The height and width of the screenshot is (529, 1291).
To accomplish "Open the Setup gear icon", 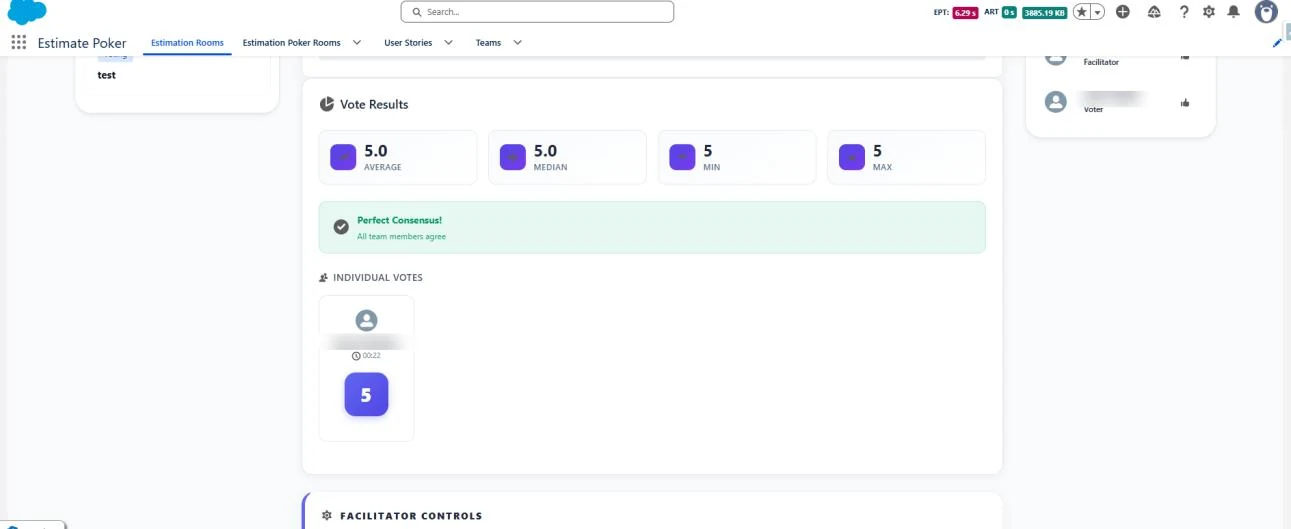I will pos(1209,12).
